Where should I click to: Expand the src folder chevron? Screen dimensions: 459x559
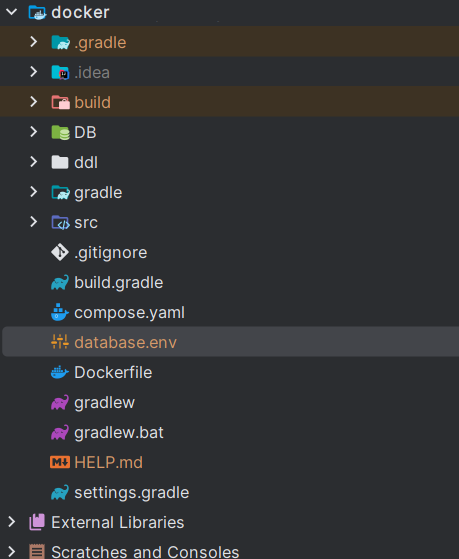[34, 222]
